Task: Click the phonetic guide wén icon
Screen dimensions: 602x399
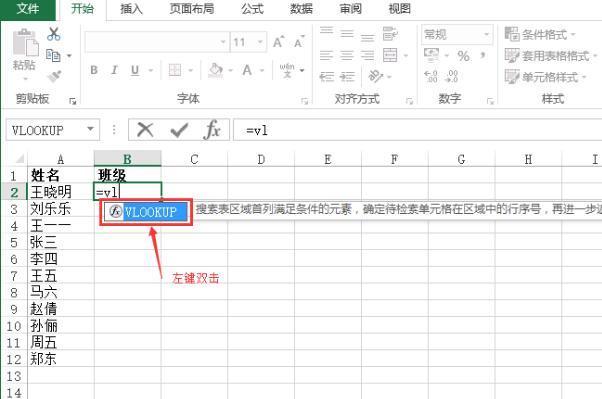Action: 287,70
